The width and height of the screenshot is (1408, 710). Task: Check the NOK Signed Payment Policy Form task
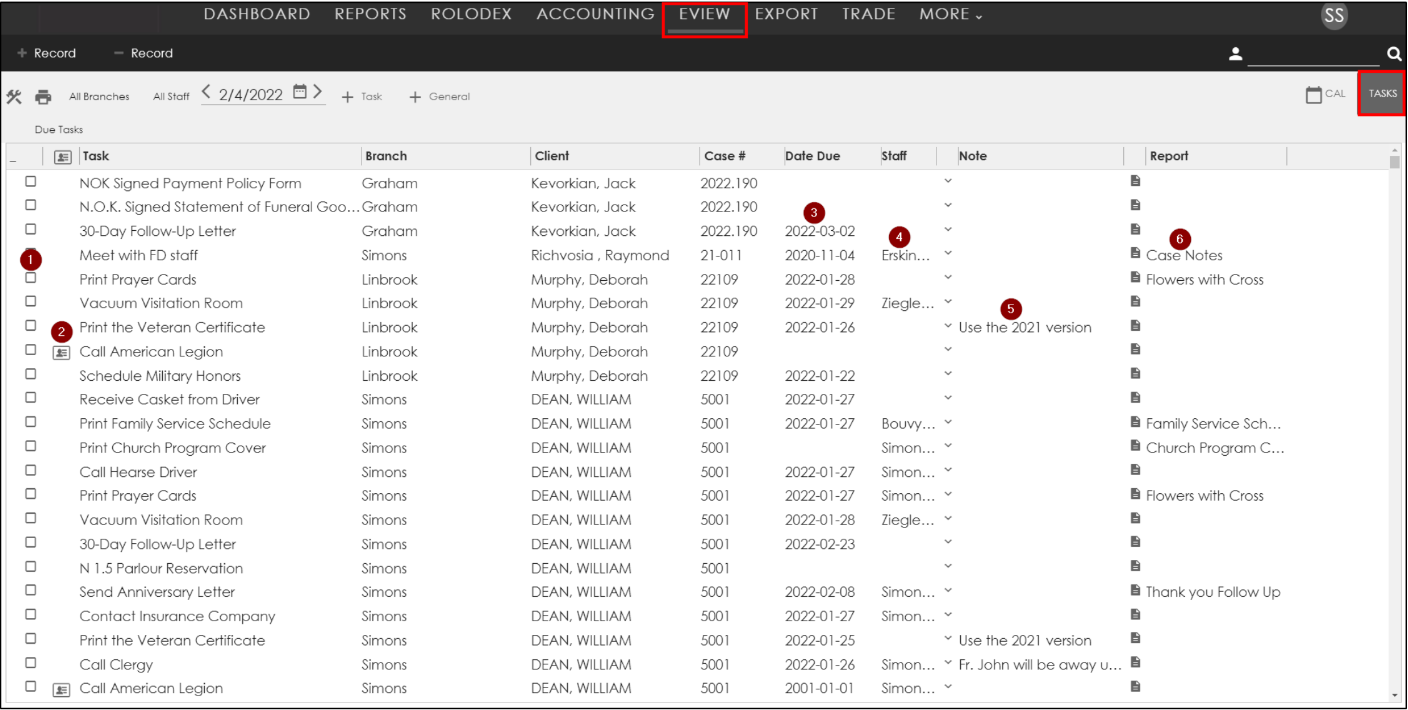click(x=31, y=182)
